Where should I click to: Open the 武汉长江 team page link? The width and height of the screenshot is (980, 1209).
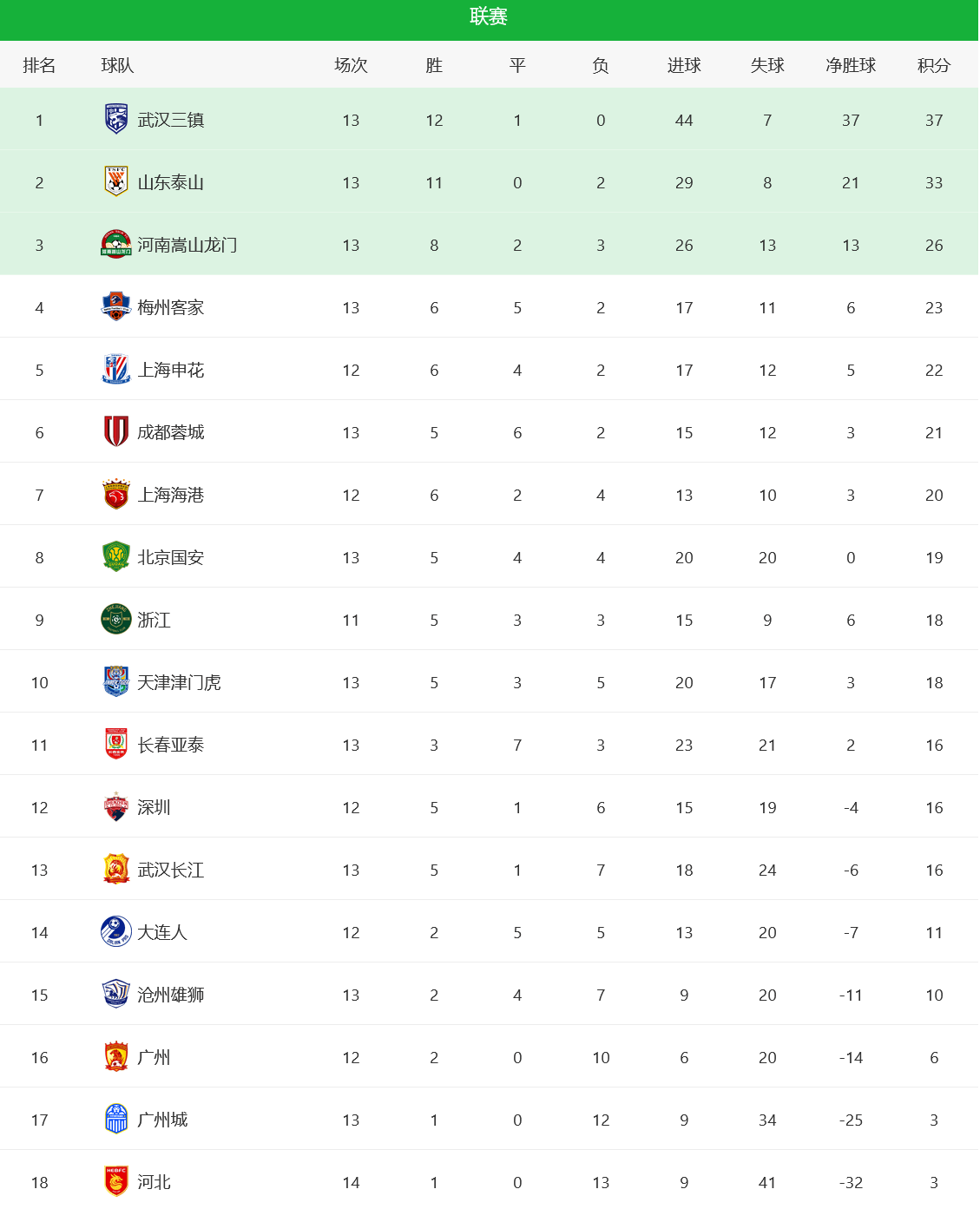click(171, 870)
